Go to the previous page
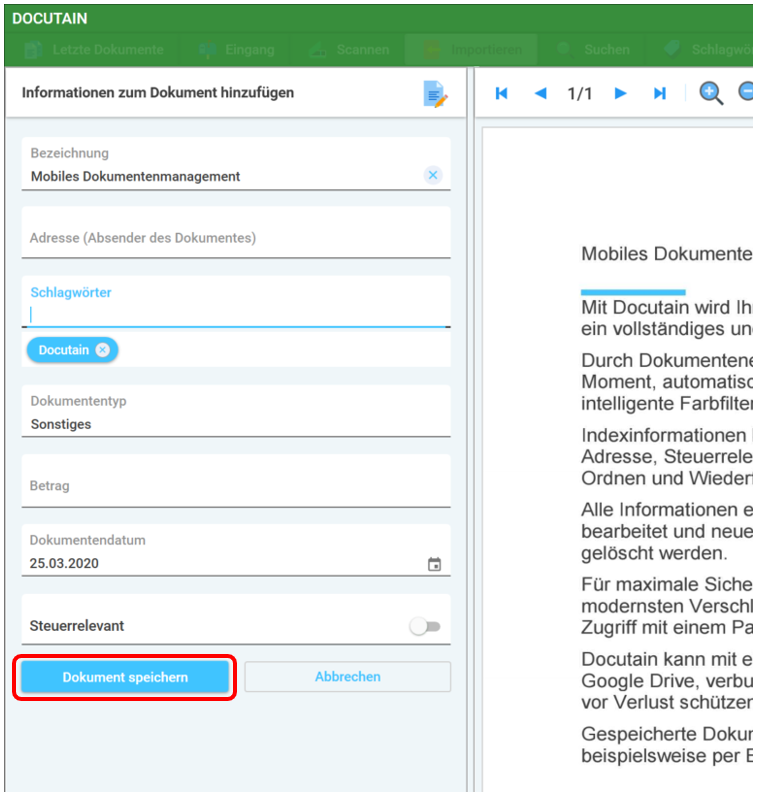The height and width of the screenshot is (799, 758). pyautogui.click(x=540, y=93)
